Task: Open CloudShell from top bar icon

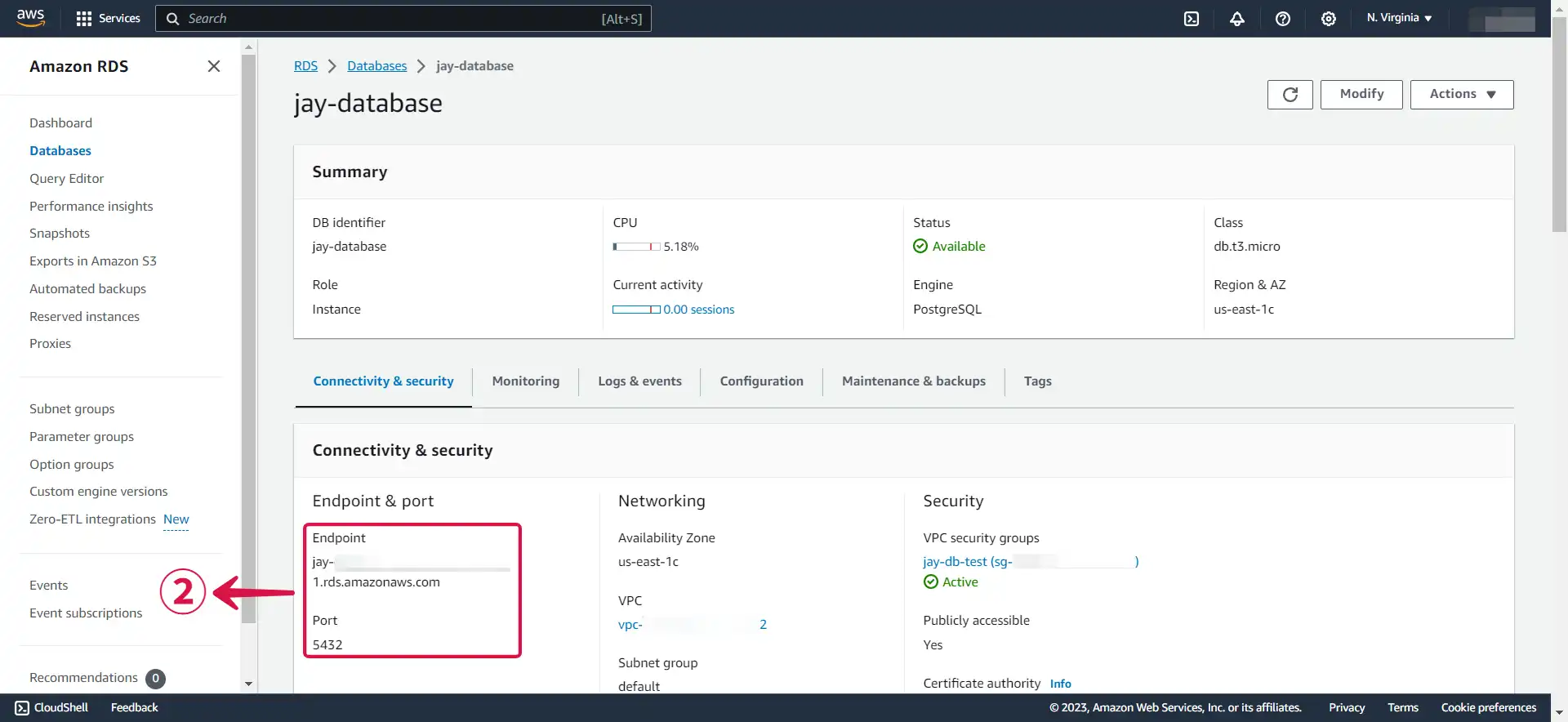Action: (1192, 19)
